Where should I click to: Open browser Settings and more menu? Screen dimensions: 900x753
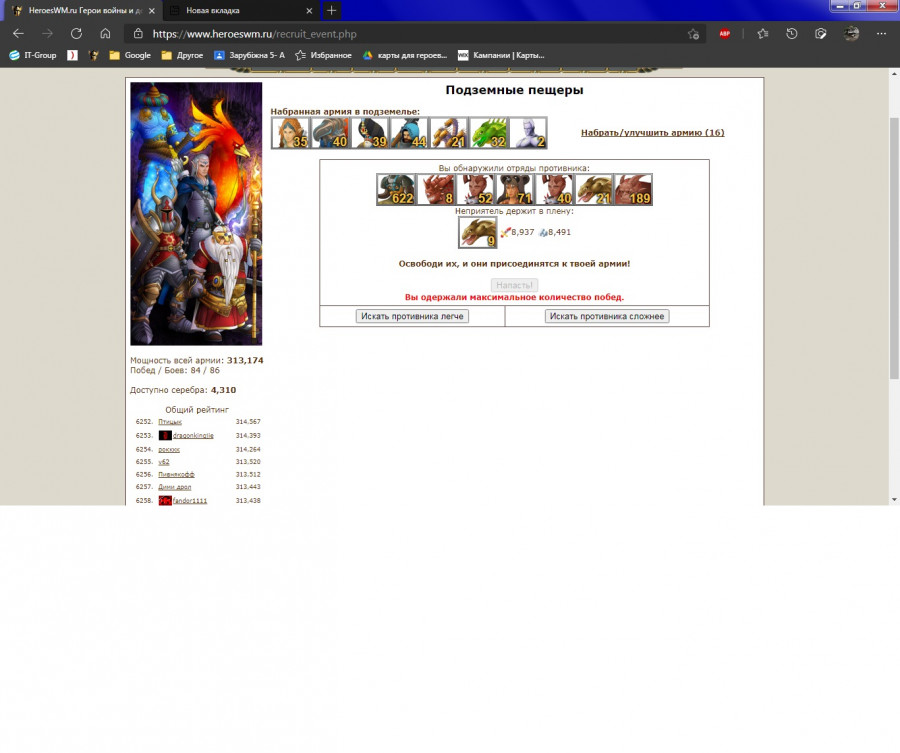pos(882,34)
